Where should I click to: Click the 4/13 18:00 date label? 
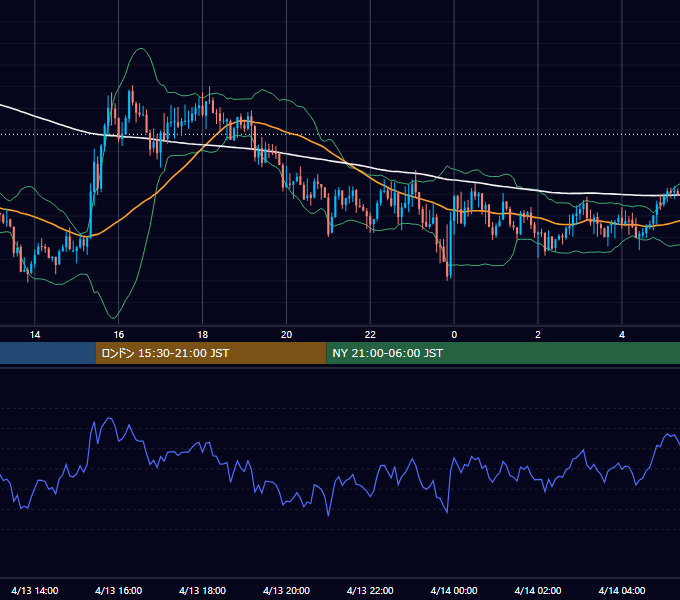pyautogui.click(x=203, y=590)
